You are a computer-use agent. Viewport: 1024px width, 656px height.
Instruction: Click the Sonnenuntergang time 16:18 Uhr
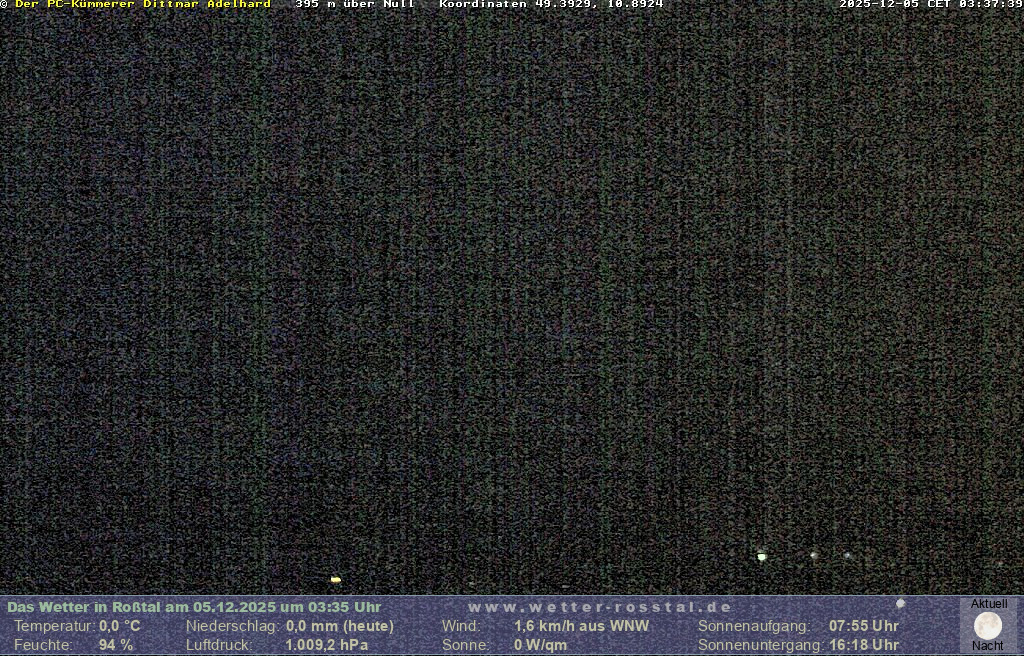tap(863, 645)
